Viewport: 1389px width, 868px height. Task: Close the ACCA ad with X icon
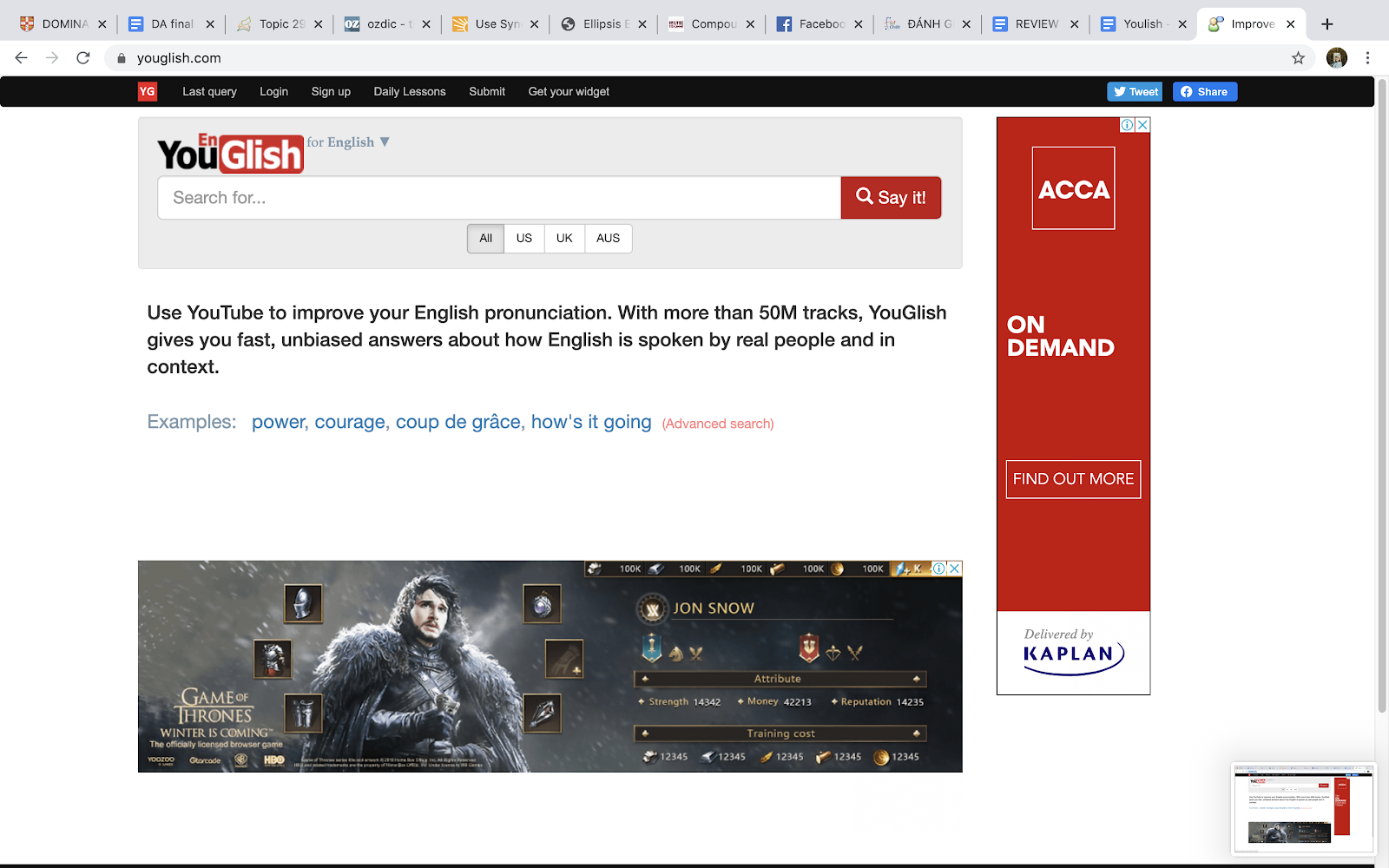1142,125
